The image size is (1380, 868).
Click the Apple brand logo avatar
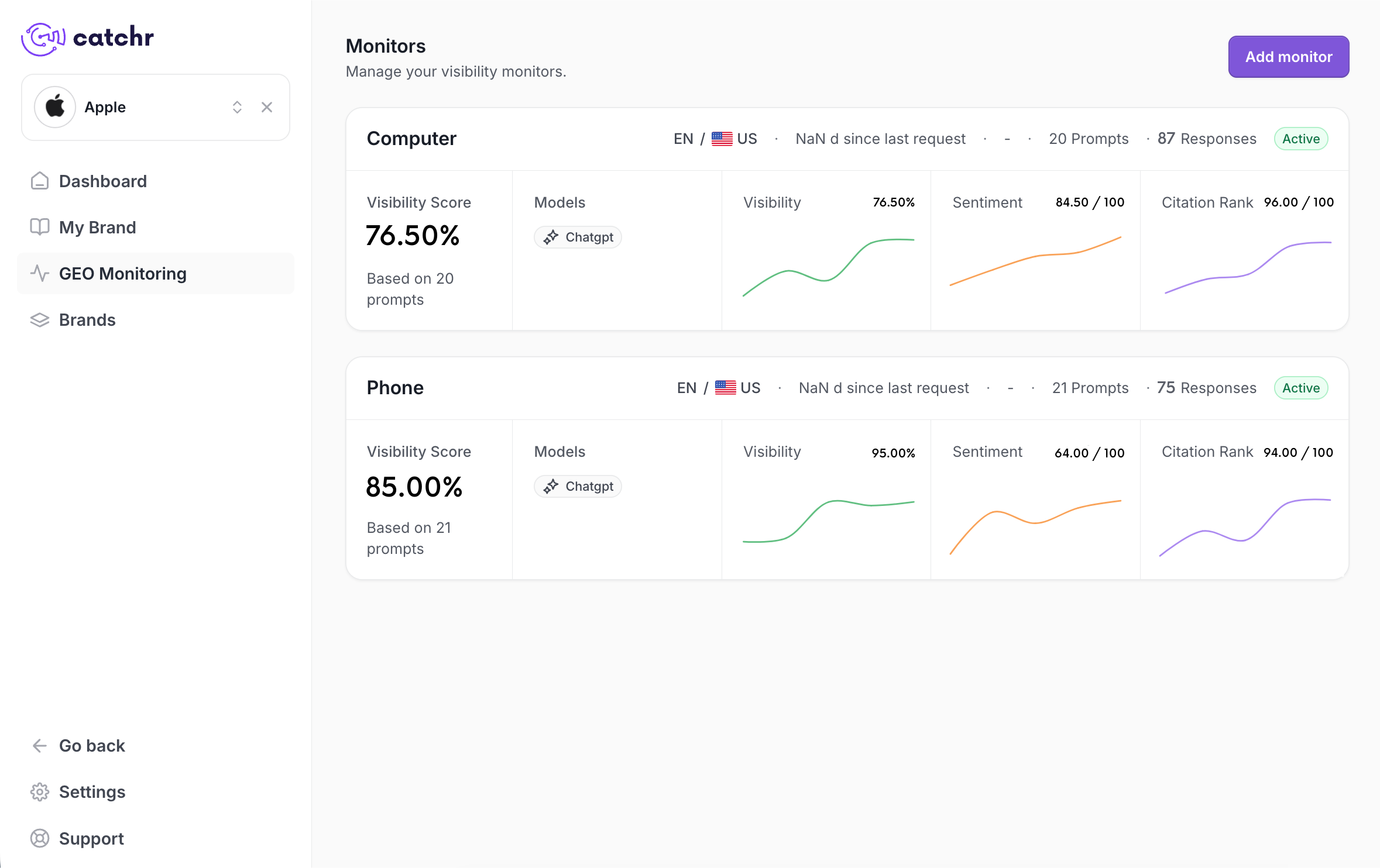click(x=55, y=107)
